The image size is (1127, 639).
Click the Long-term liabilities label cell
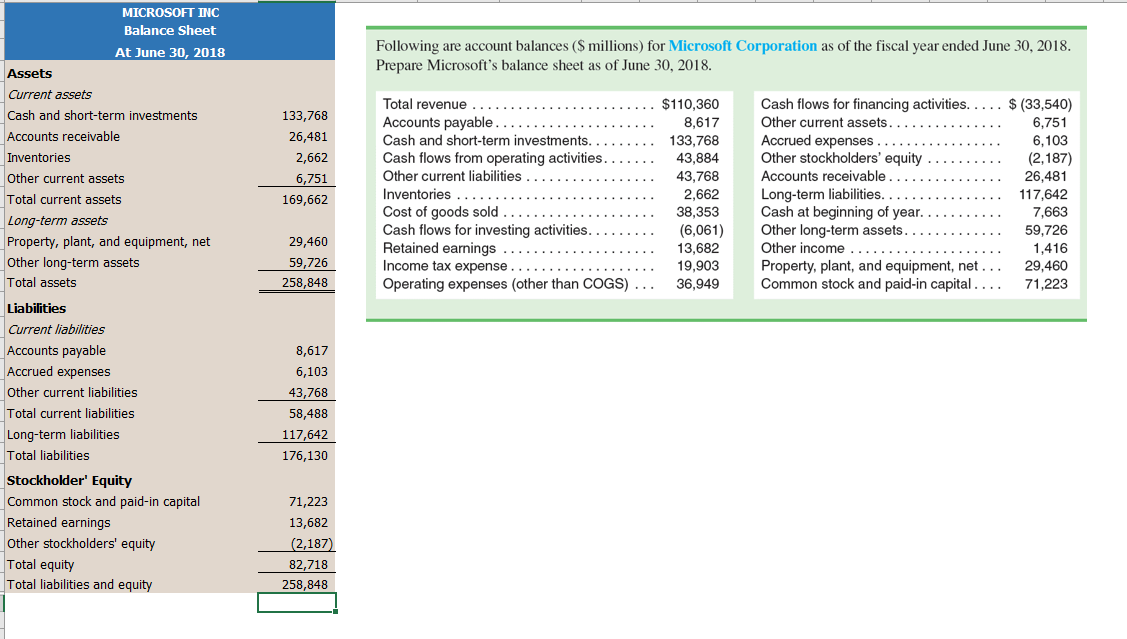[63, 435]
